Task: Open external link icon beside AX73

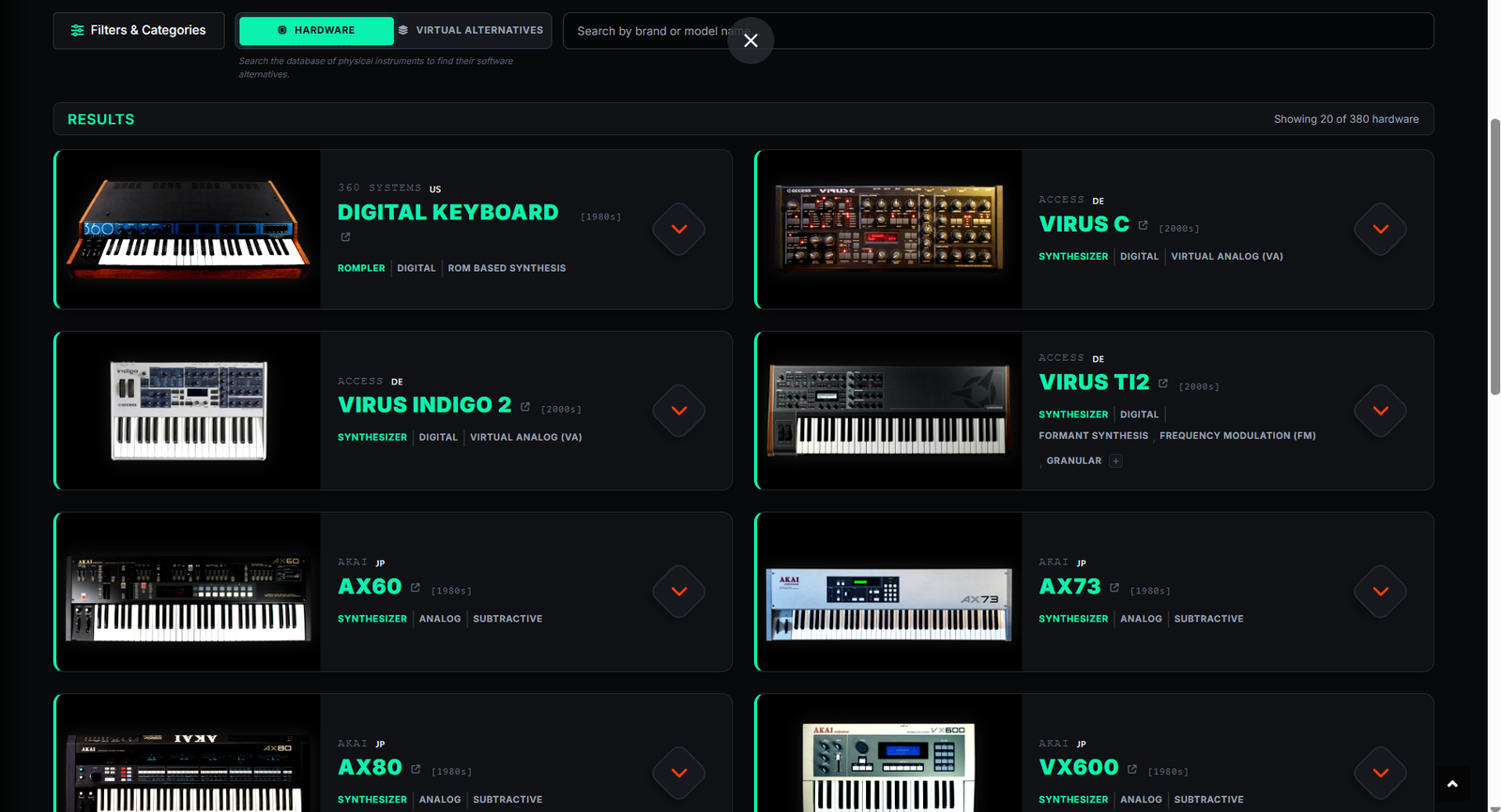Action: point(1114,588)
